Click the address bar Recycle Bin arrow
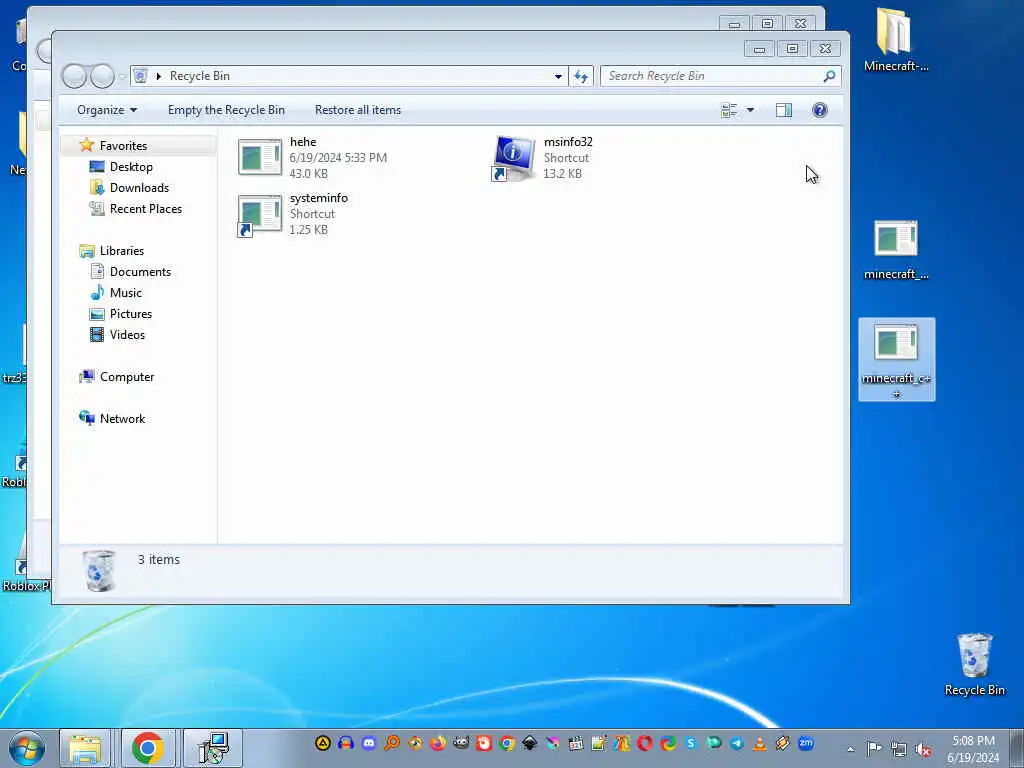 158,76
